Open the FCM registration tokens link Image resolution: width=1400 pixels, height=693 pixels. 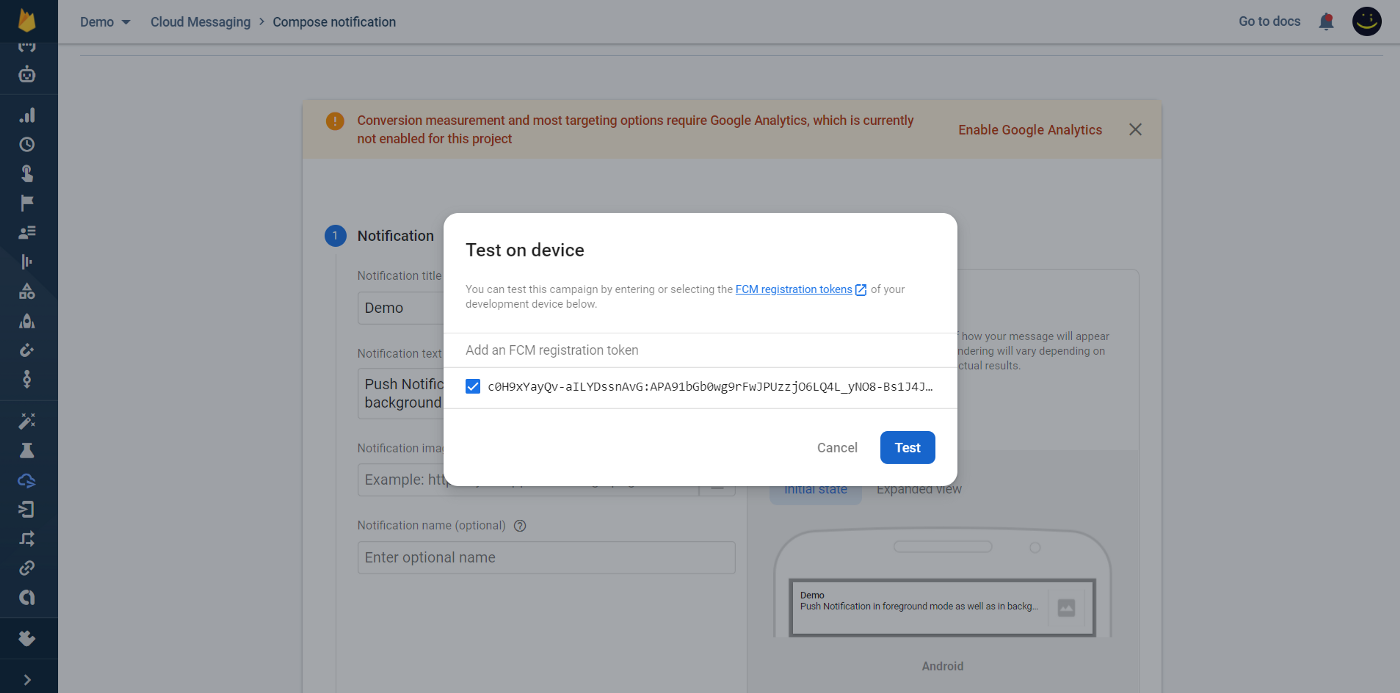click(x=794, y=289)
